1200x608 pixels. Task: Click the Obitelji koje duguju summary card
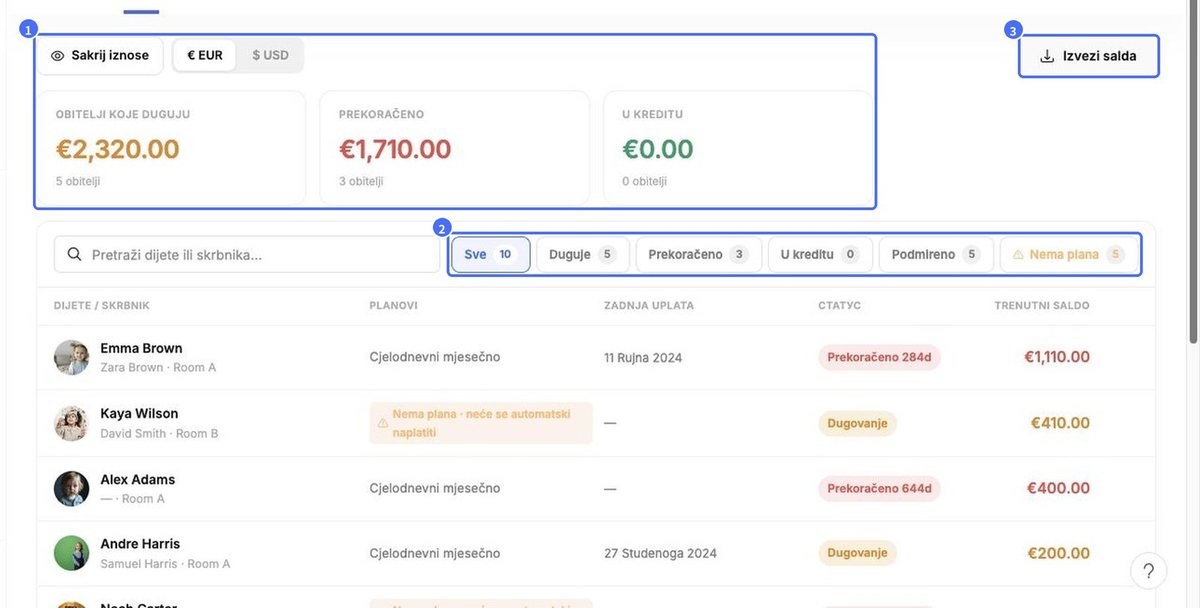[x=171, y=149]
